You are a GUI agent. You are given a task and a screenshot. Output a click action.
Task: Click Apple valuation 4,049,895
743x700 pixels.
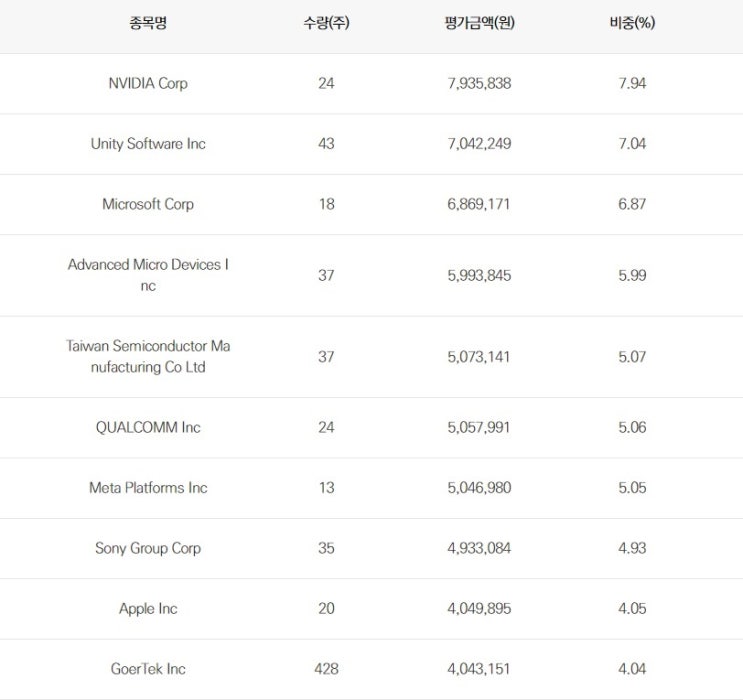point(480,609)
